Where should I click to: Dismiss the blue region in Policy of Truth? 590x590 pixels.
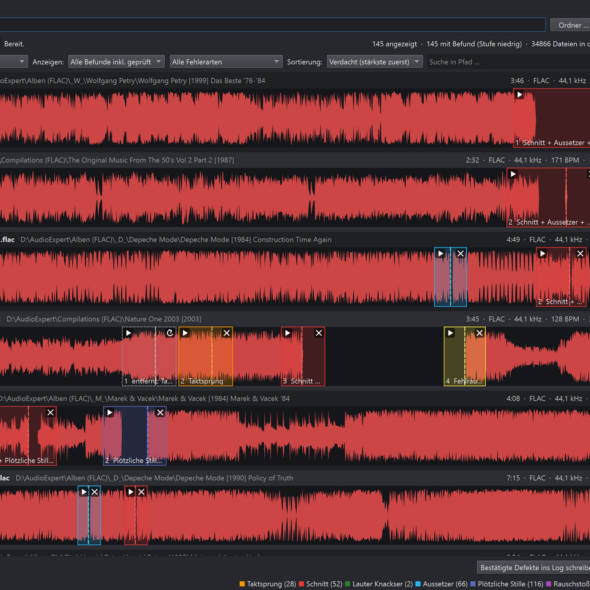[94, 492]
